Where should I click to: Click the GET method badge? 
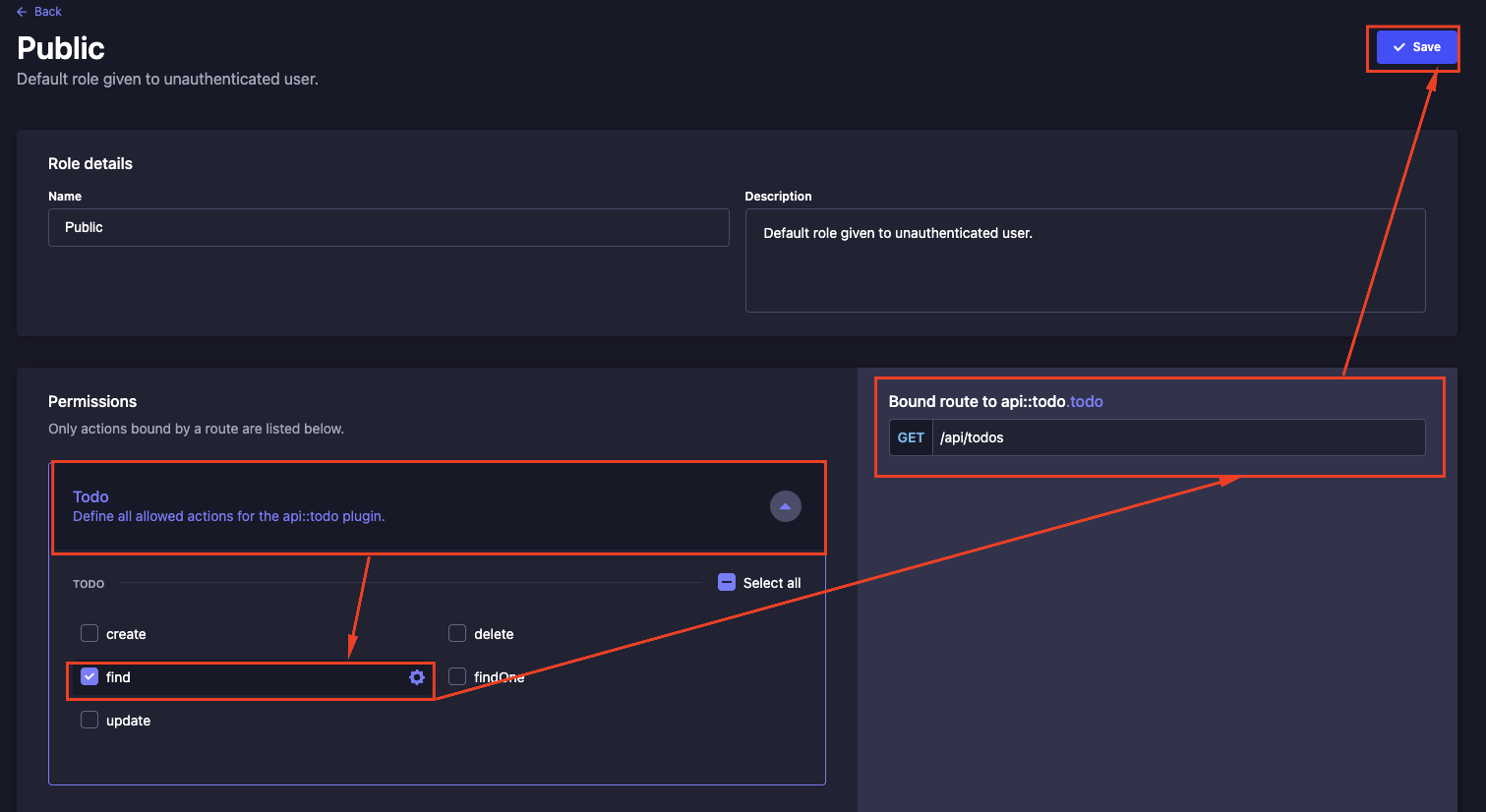pos(911,437)
